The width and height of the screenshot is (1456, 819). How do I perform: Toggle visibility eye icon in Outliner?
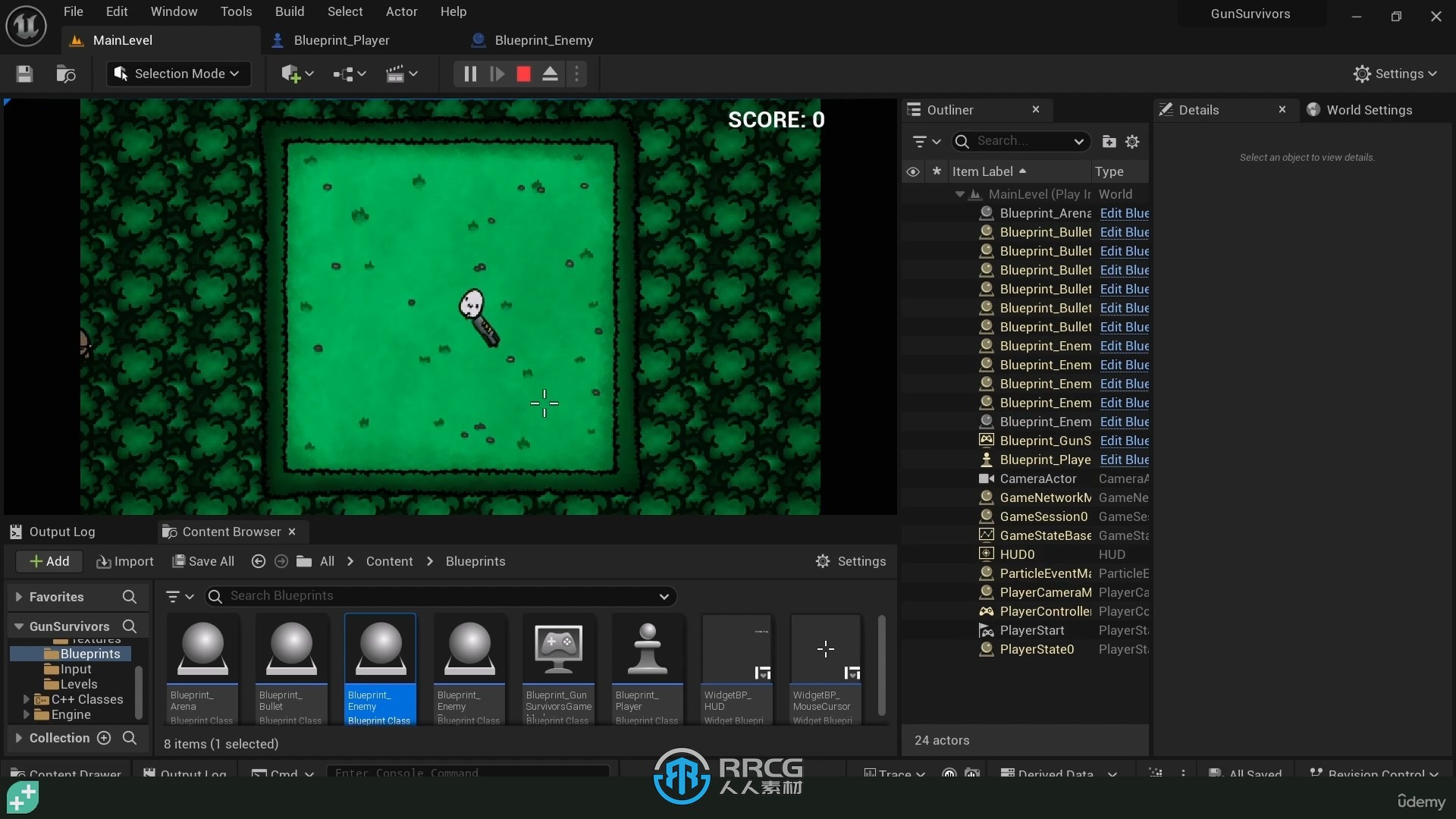tap(912, 171)
